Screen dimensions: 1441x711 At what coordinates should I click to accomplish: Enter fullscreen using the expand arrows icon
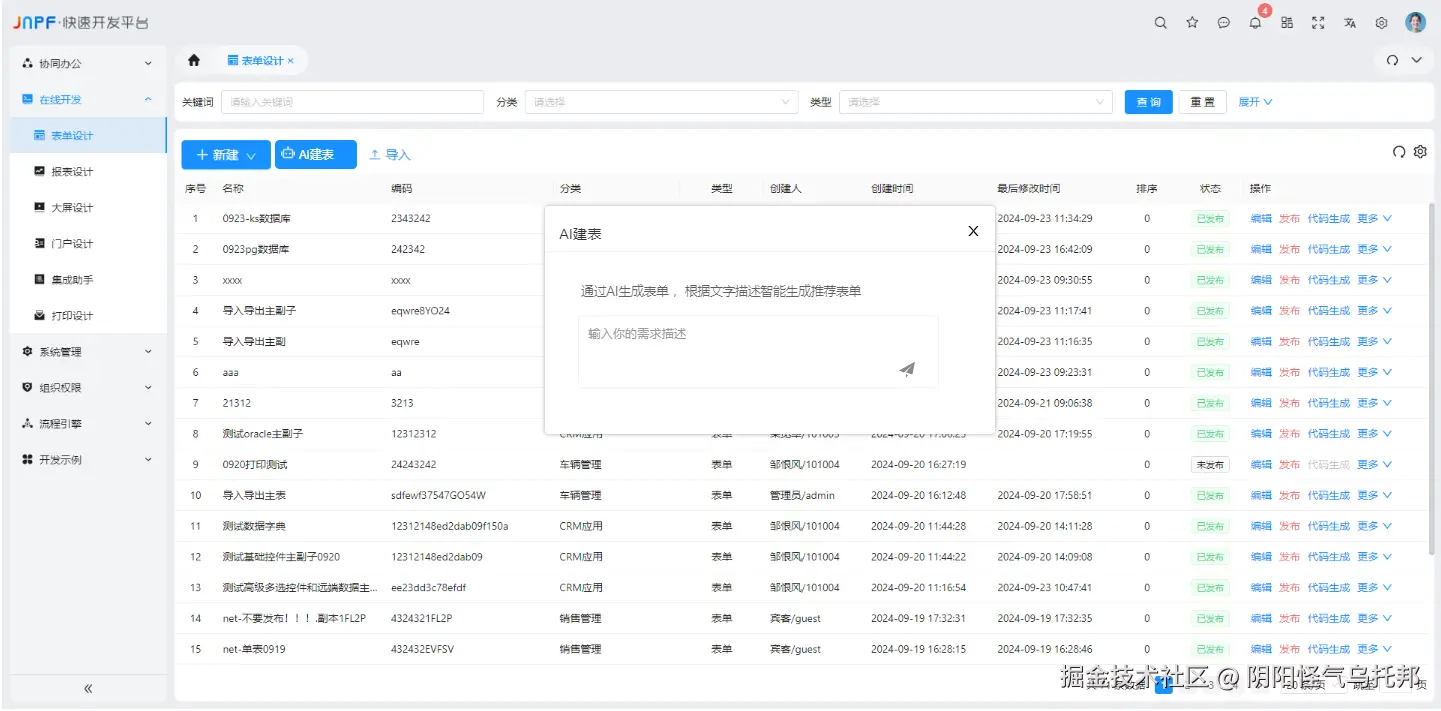coord(1318,22)
